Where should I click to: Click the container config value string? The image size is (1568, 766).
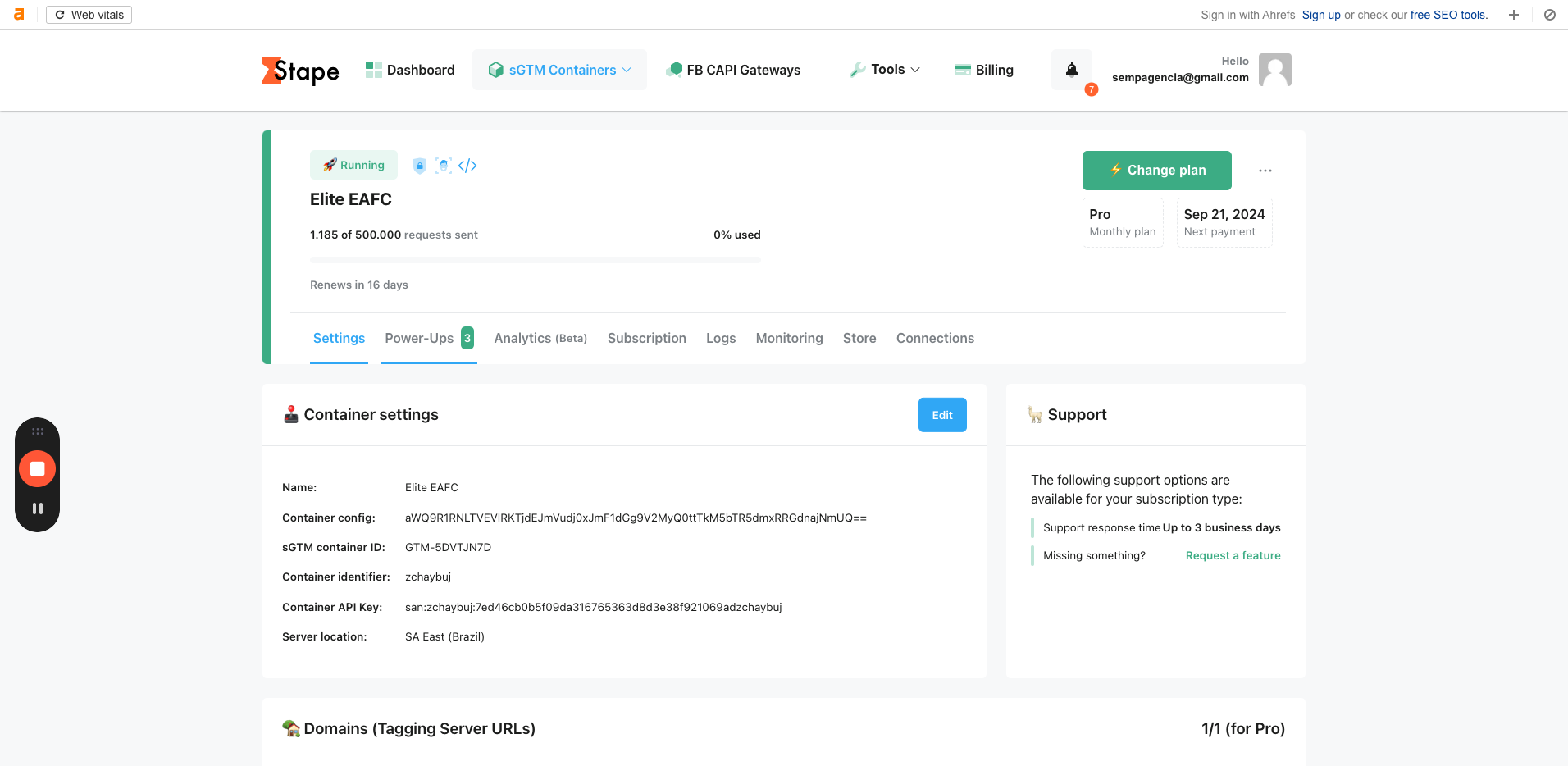click(x=636, y=518)
